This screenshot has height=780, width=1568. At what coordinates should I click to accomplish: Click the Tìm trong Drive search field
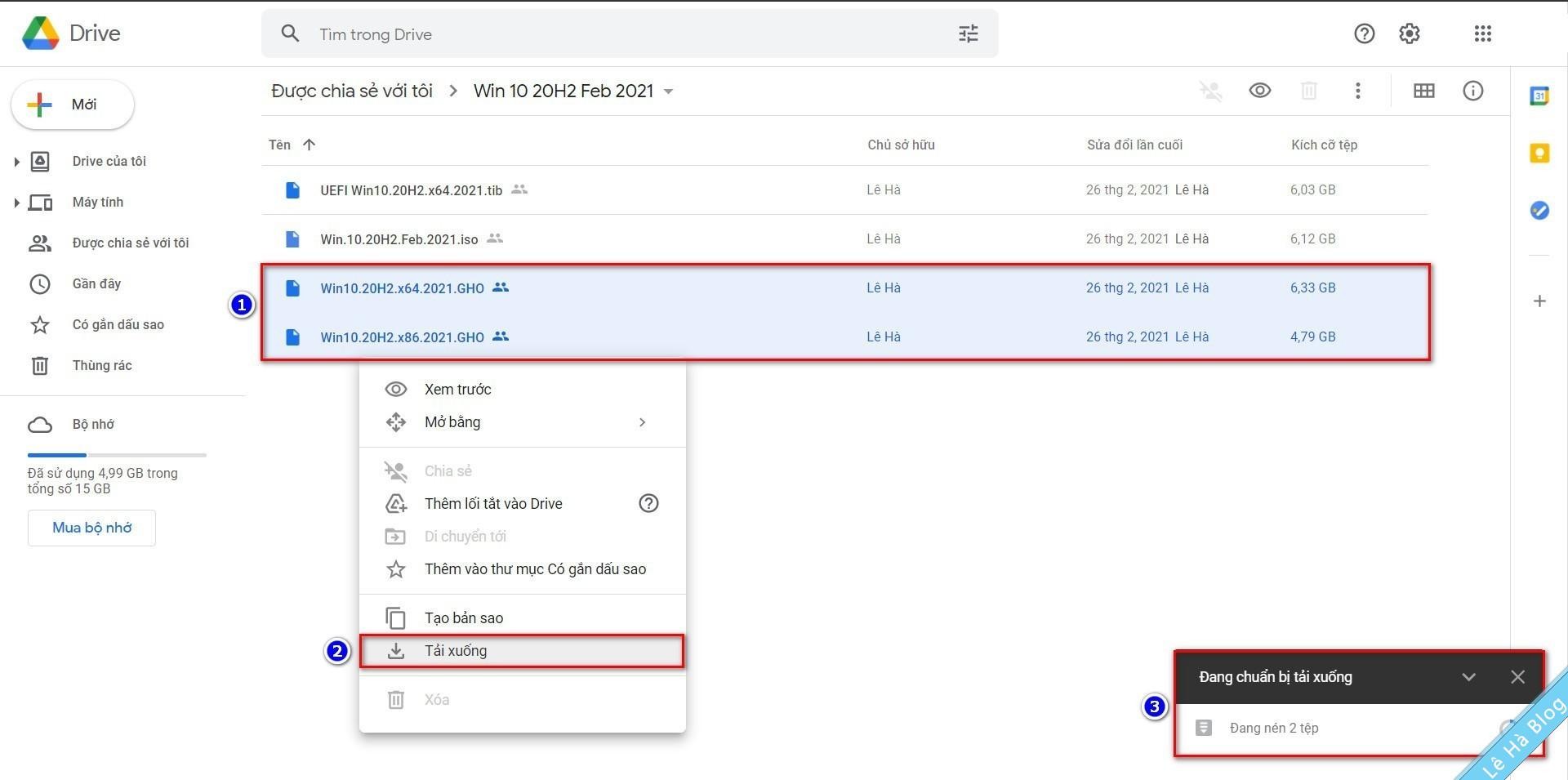[x=490, y=33]
